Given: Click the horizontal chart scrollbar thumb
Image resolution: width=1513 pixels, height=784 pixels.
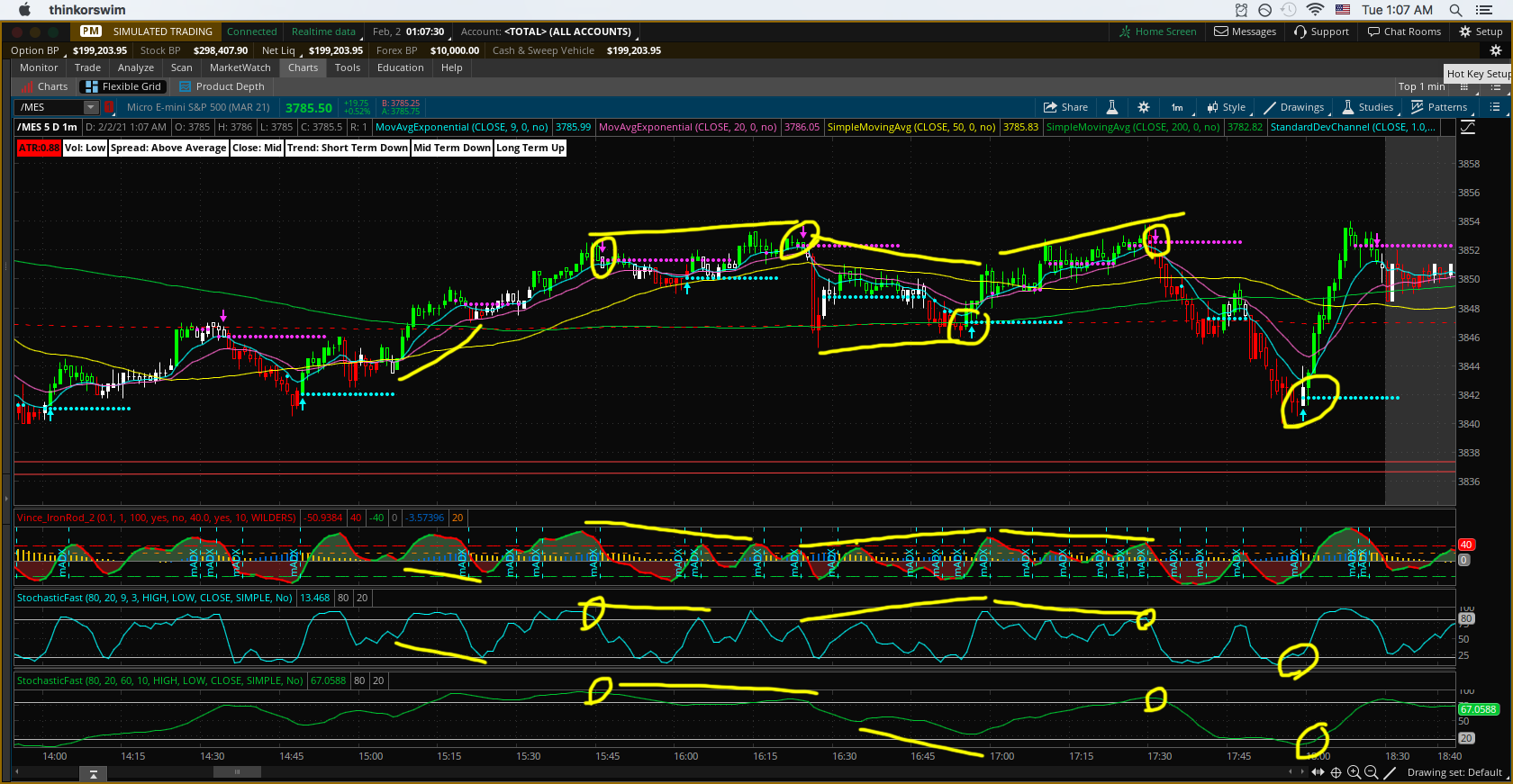Looking at the screenshot, I should point(237,772).
